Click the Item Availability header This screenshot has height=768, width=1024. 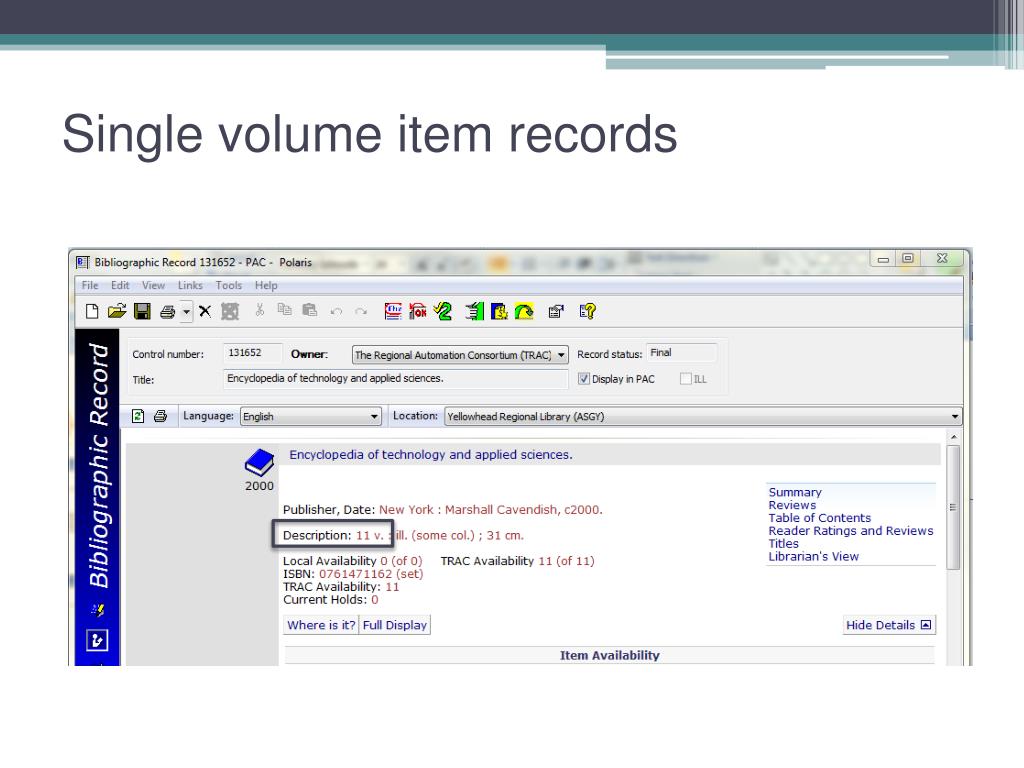609,655
